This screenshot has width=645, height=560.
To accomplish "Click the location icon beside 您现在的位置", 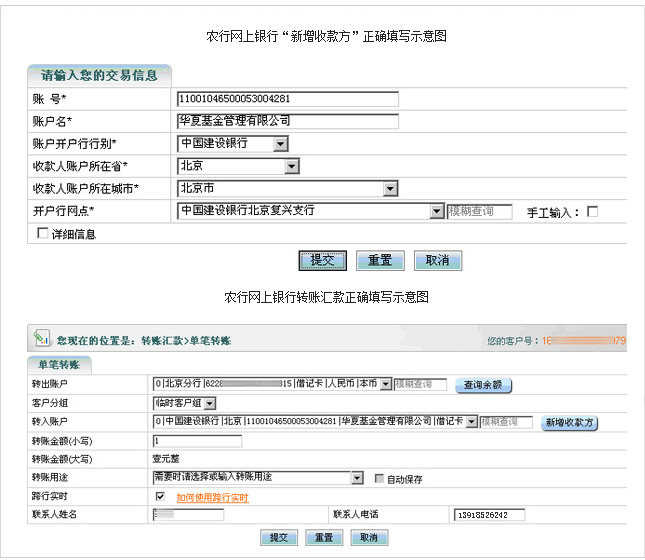I will 42,338.
